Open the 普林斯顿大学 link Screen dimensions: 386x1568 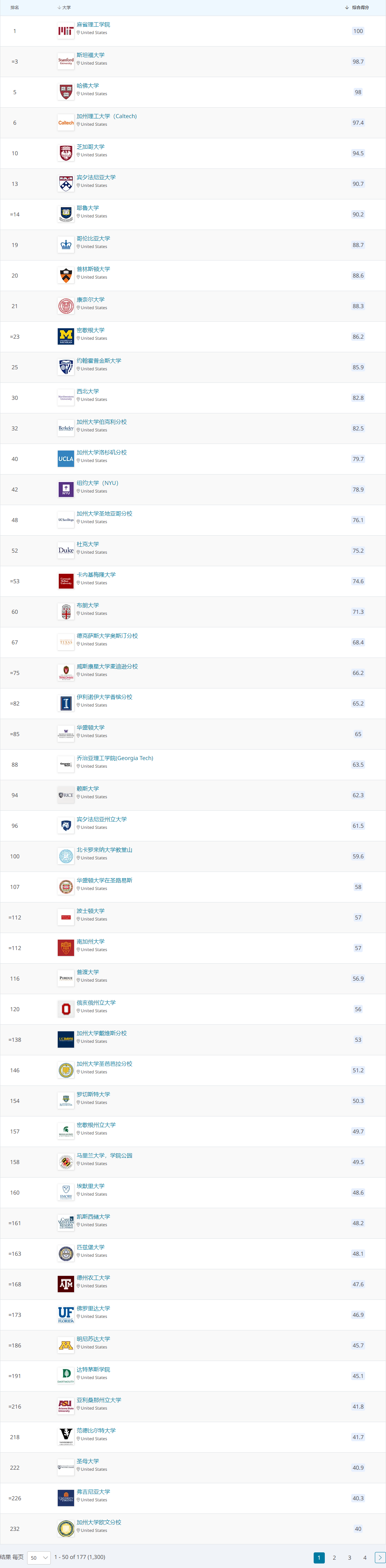93,269
